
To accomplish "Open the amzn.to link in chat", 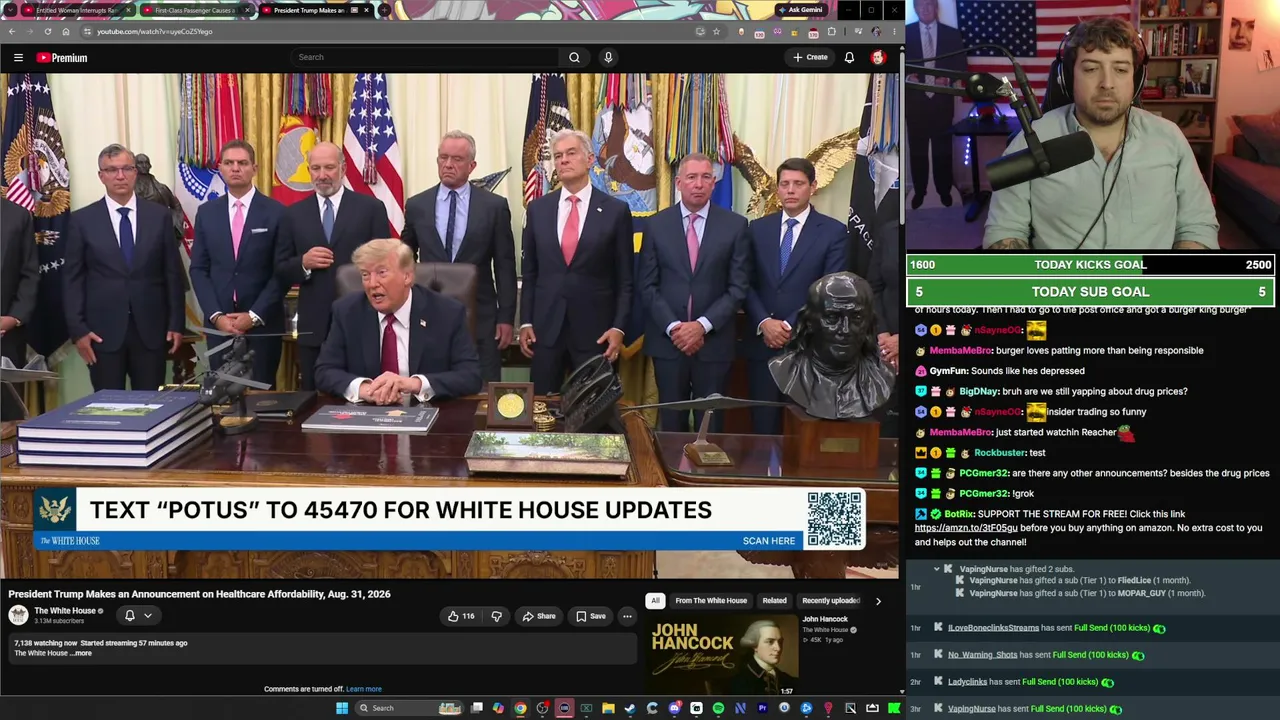I will [x=966, y=528].
